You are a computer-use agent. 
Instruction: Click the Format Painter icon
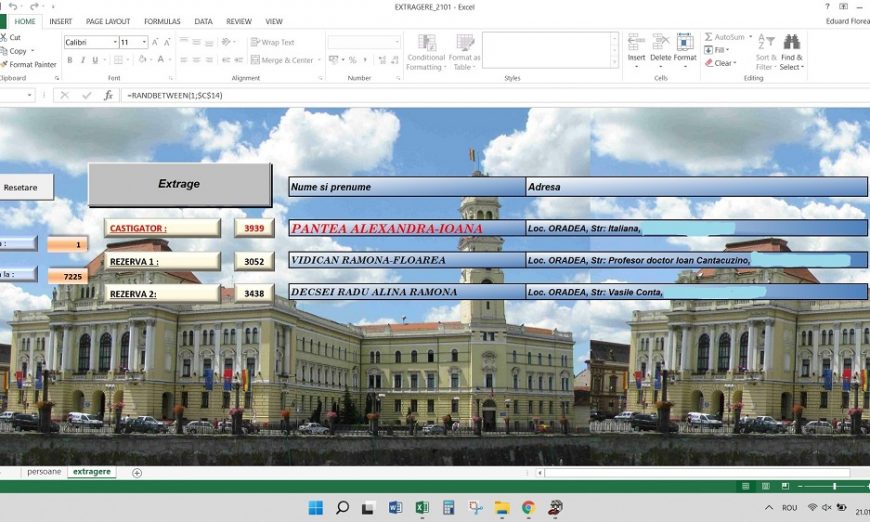click(4, 64)
